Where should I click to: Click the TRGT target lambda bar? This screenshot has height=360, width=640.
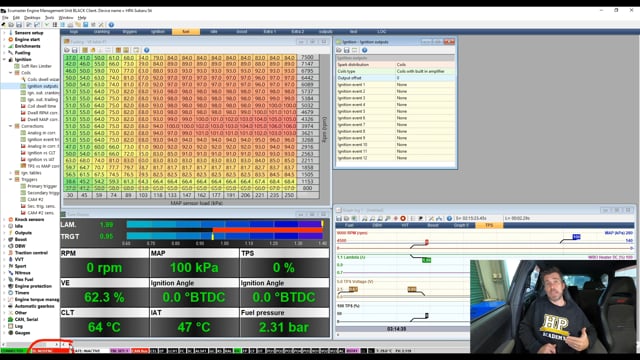(x=225, y=236)
